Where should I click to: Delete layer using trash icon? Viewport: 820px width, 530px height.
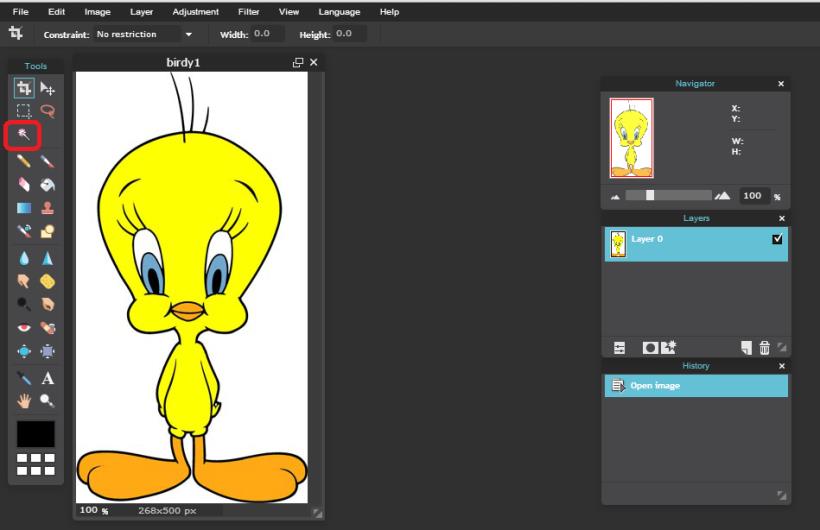tap(764, 347)
